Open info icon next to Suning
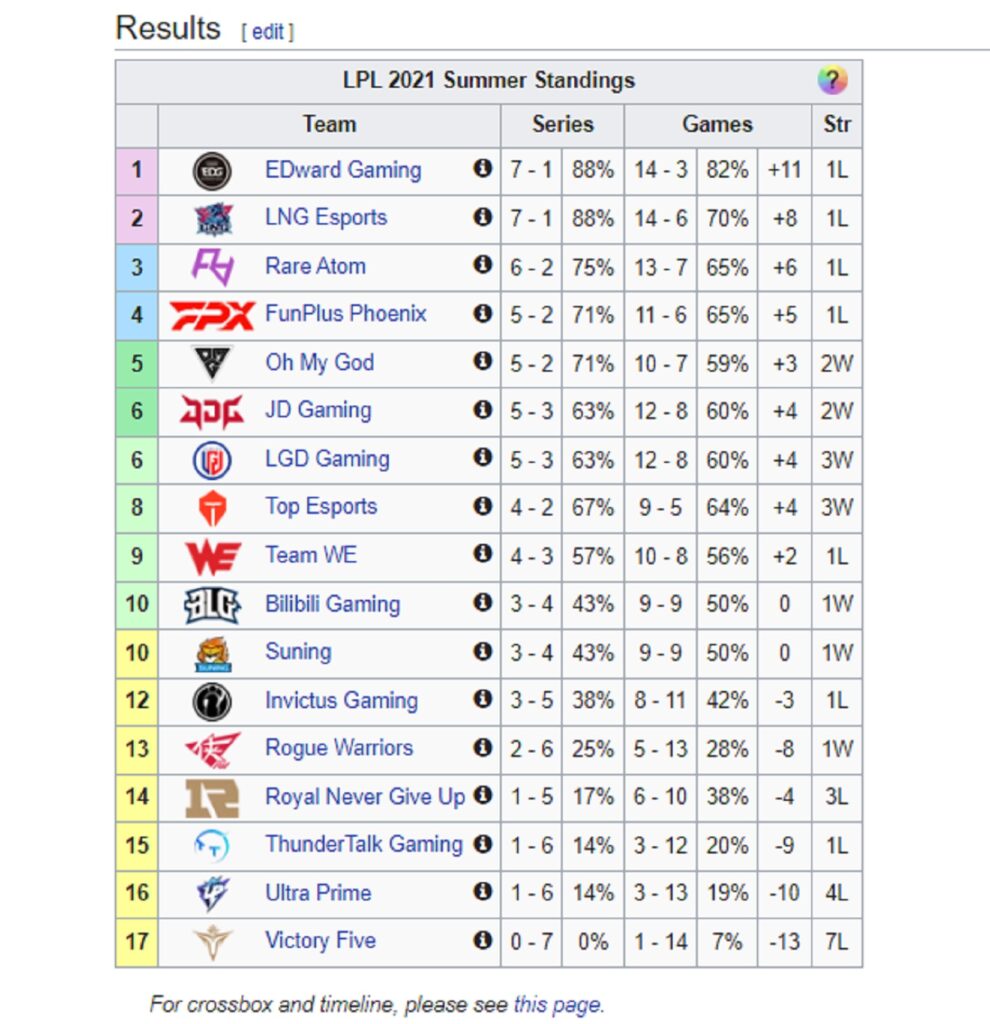The width and height of the screenshot is (990, 1024). 483,650
